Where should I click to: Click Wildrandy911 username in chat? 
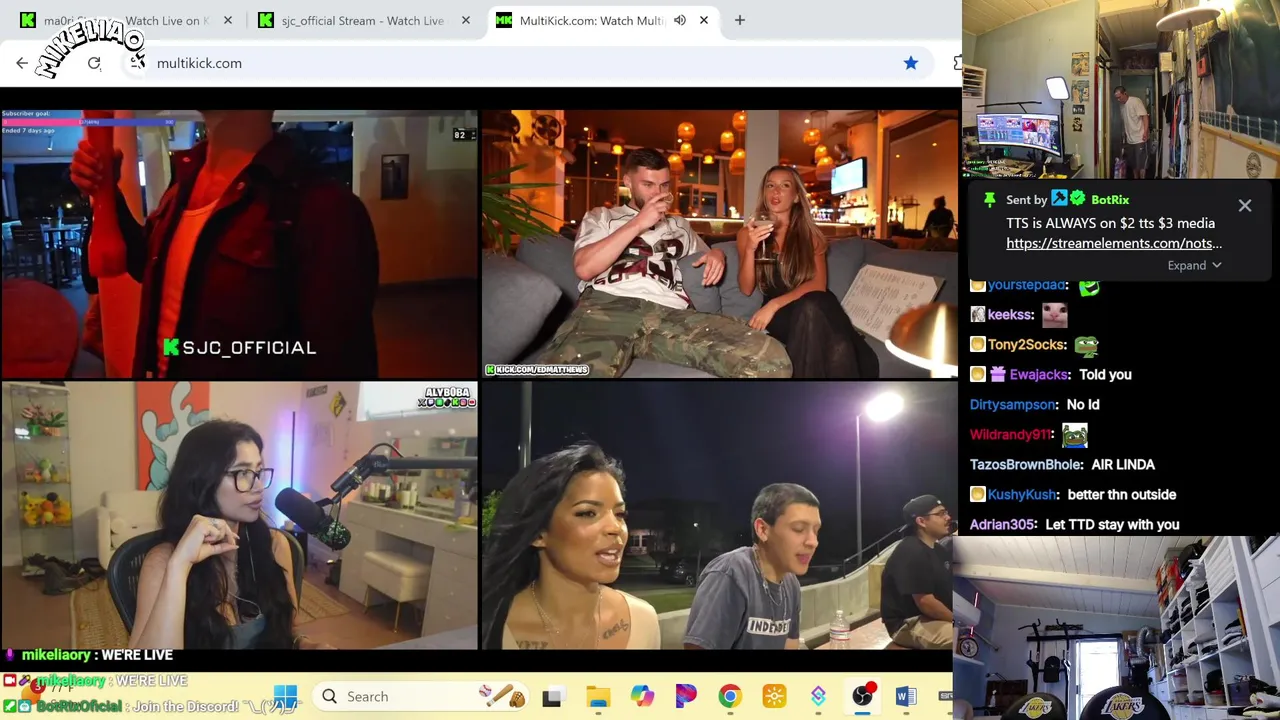(x=1010, y=434)
